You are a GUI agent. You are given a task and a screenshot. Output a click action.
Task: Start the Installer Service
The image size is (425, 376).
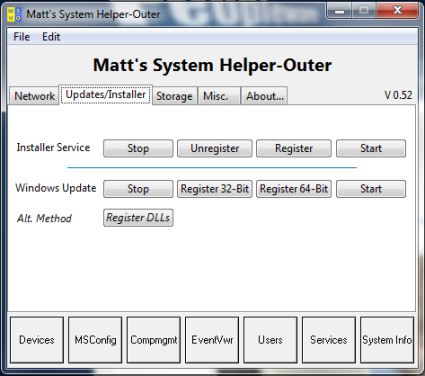pyautogui.click(x=371, y=148)
